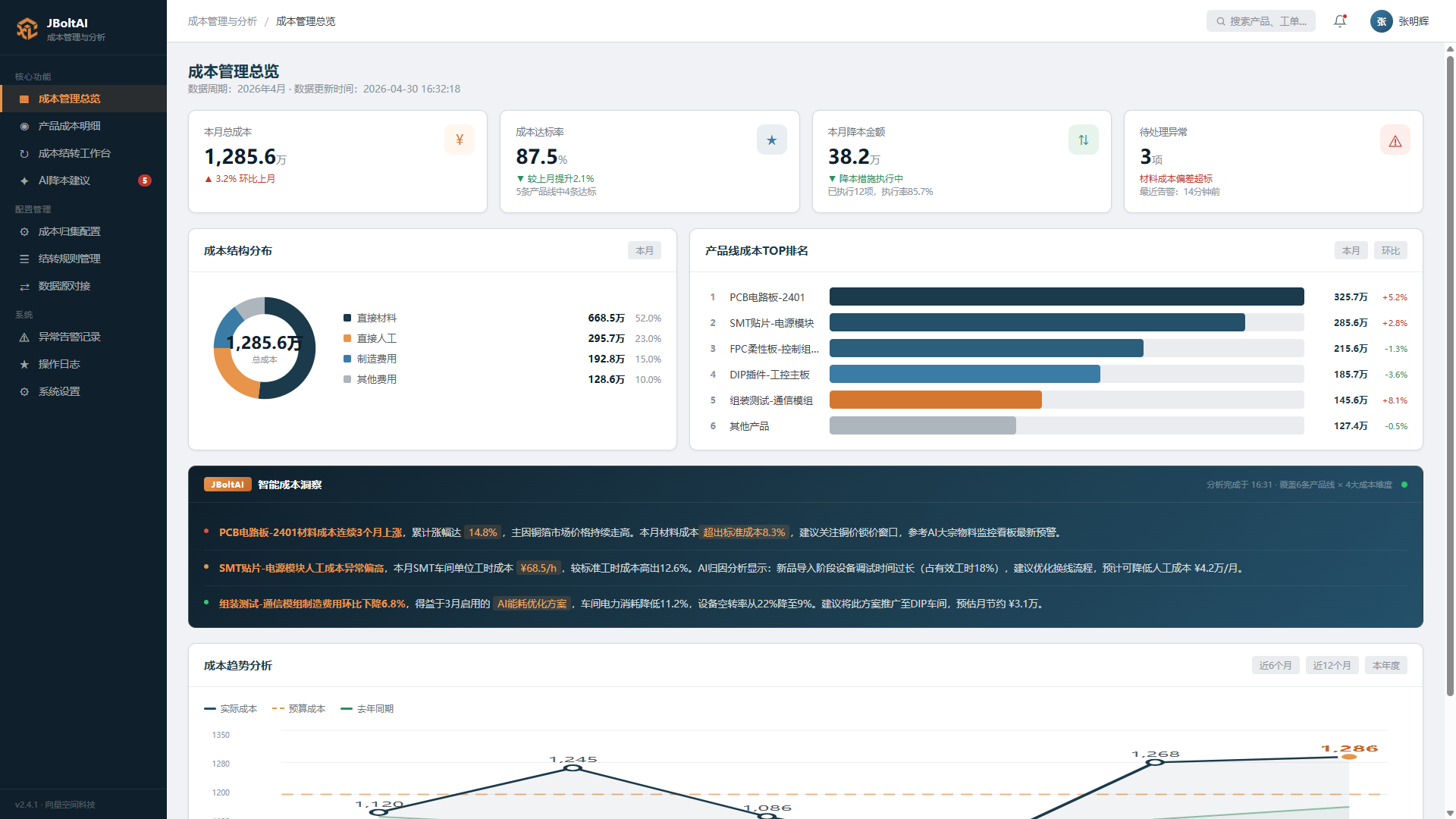Click the page vertical scrollbar
This screenshot has height=819, width=1456.
click(1450, 375)
